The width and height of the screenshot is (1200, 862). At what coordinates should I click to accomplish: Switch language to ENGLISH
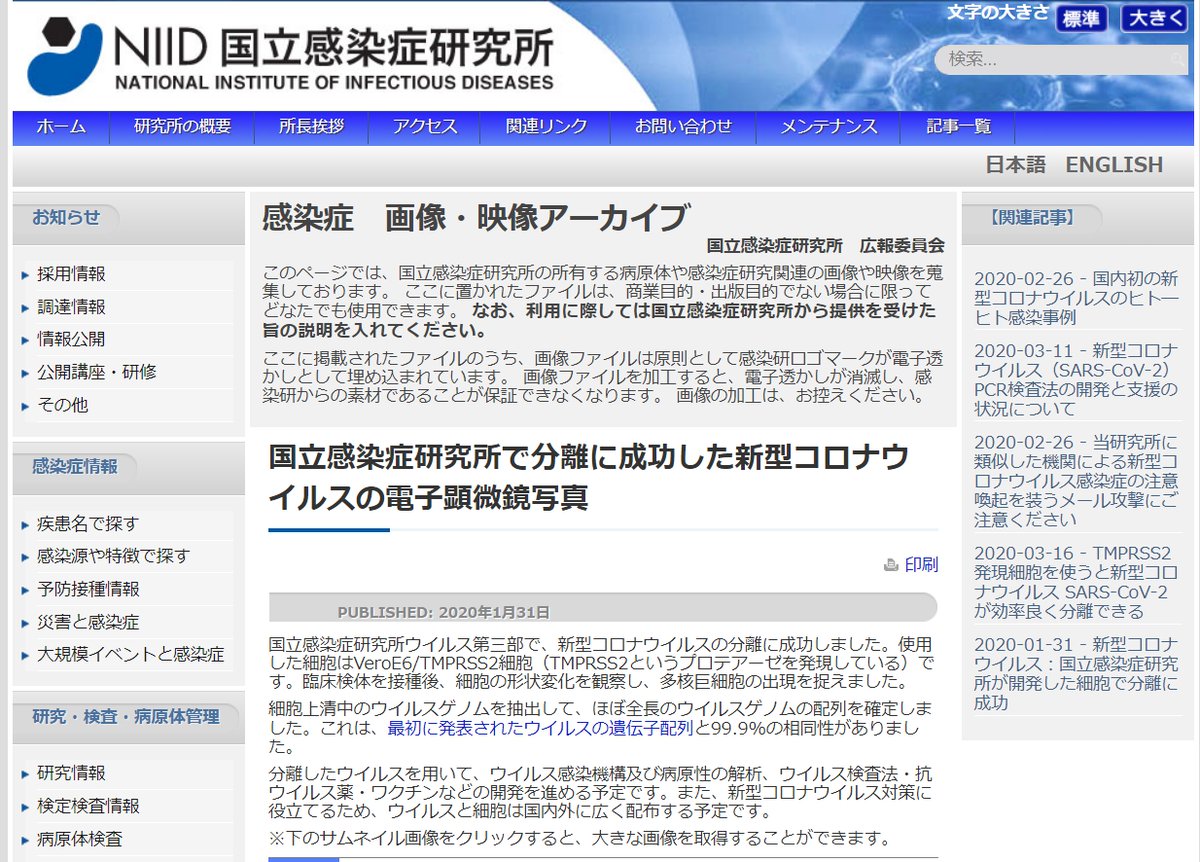pos(1114,165)
